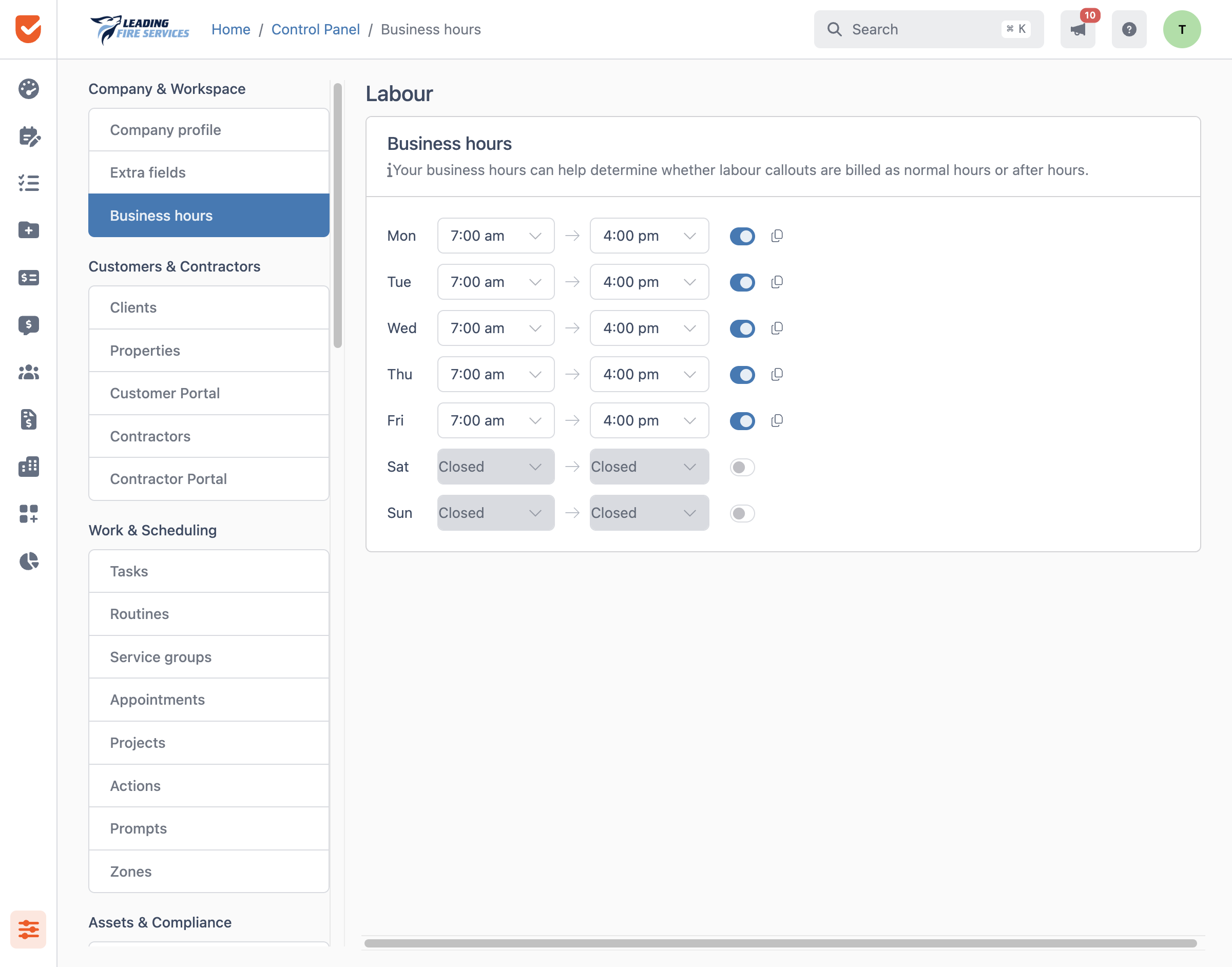Copy Tuesday hours using copy icon
The width and height of the screenshot is (1232, 967).
pos(777,282)
